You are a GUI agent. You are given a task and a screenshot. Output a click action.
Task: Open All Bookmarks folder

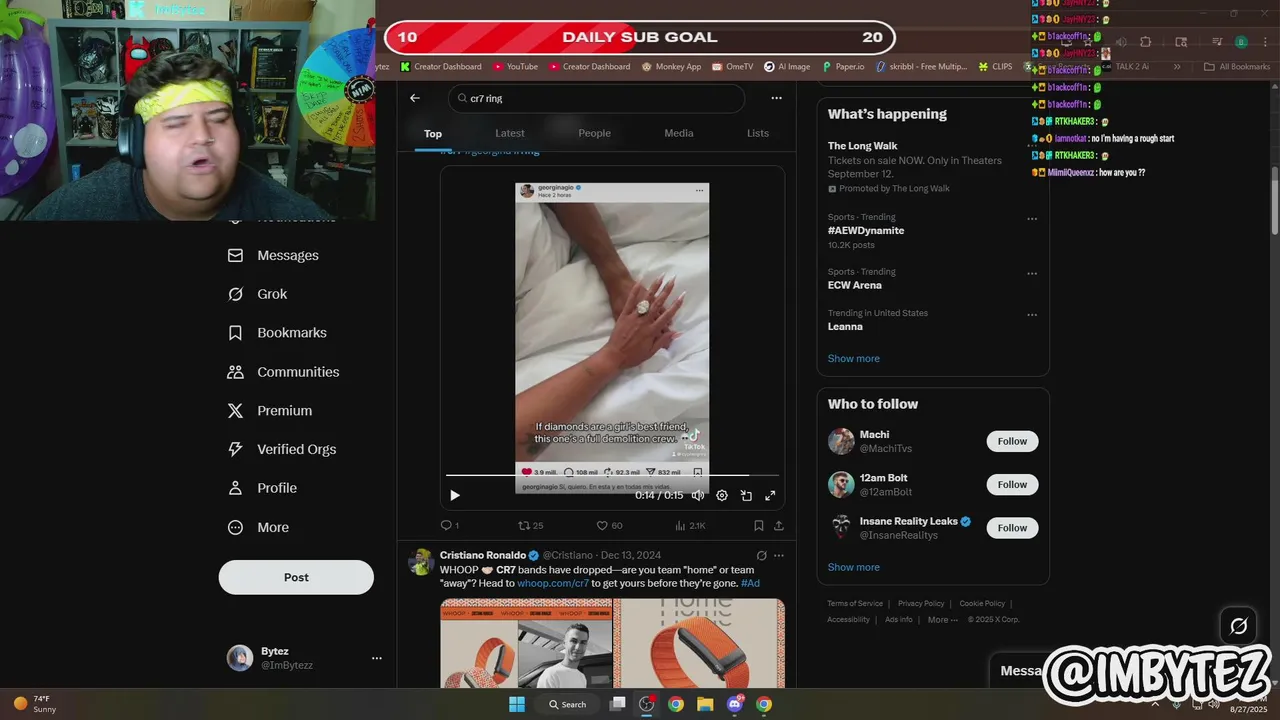click(x=1237, y=67)
